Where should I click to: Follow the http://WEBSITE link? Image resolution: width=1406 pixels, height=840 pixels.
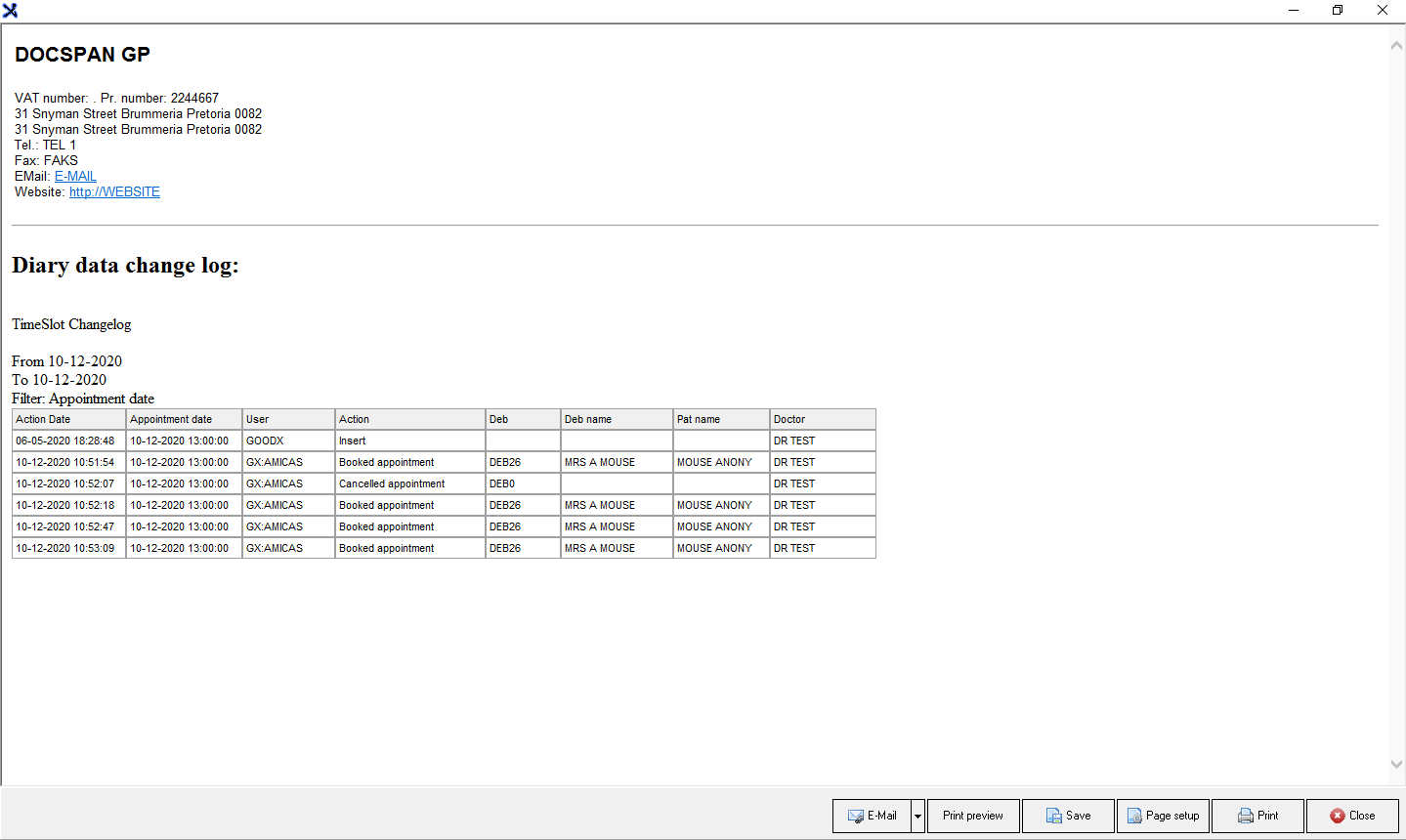coord(114,192)
